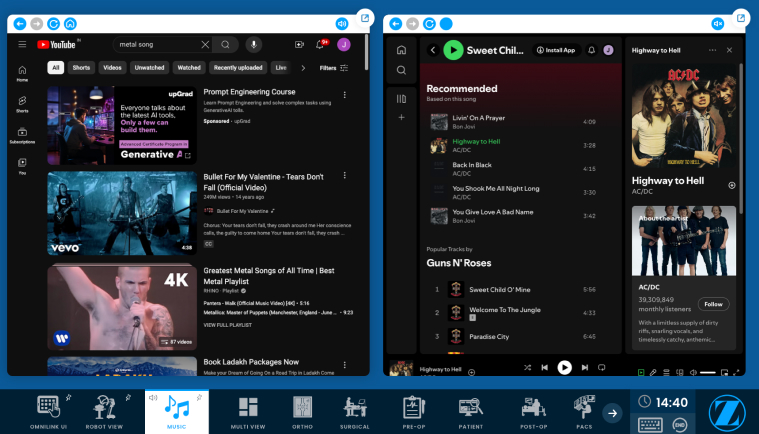759x434 pixels.
Task: Click the Spotify search icon in sidebar
Action: 401,70
